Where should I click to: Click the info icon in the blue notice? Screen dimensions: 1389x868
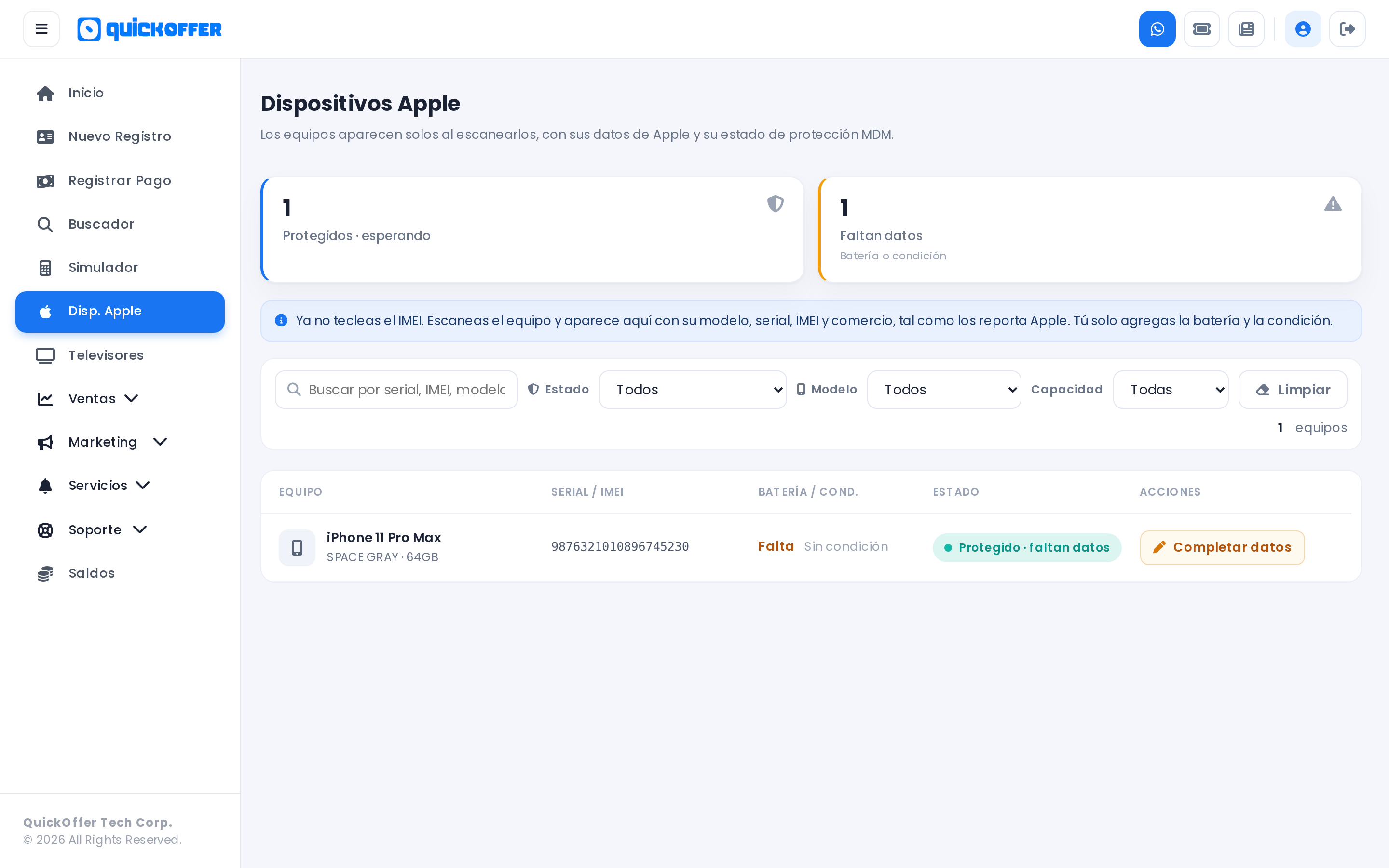[x=281, y=320]
